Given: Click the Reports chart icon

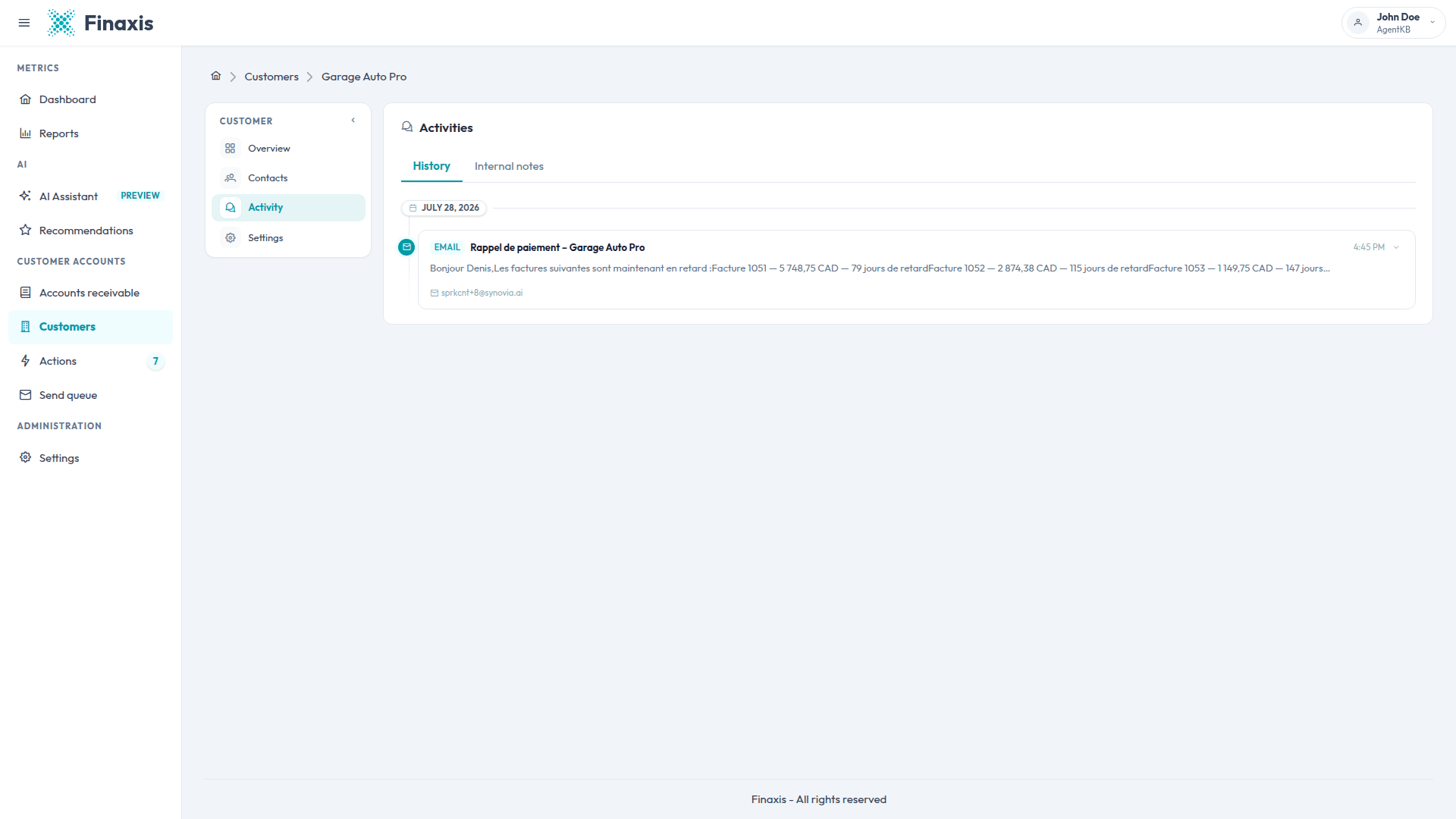Looking at the screenshot, I should (26, 133).
